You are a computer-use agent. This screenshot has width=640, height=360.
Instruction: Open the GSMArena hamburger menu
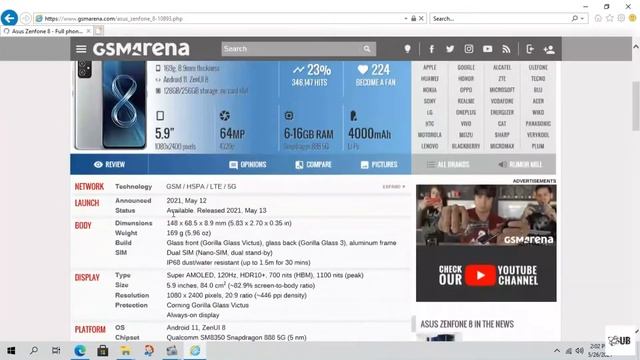coord(81,49)
